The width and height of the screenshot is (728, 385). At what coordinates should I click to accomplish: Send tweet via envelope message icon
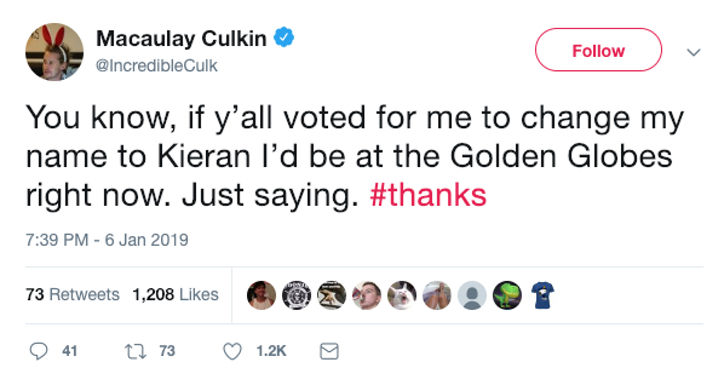(329, 351)
